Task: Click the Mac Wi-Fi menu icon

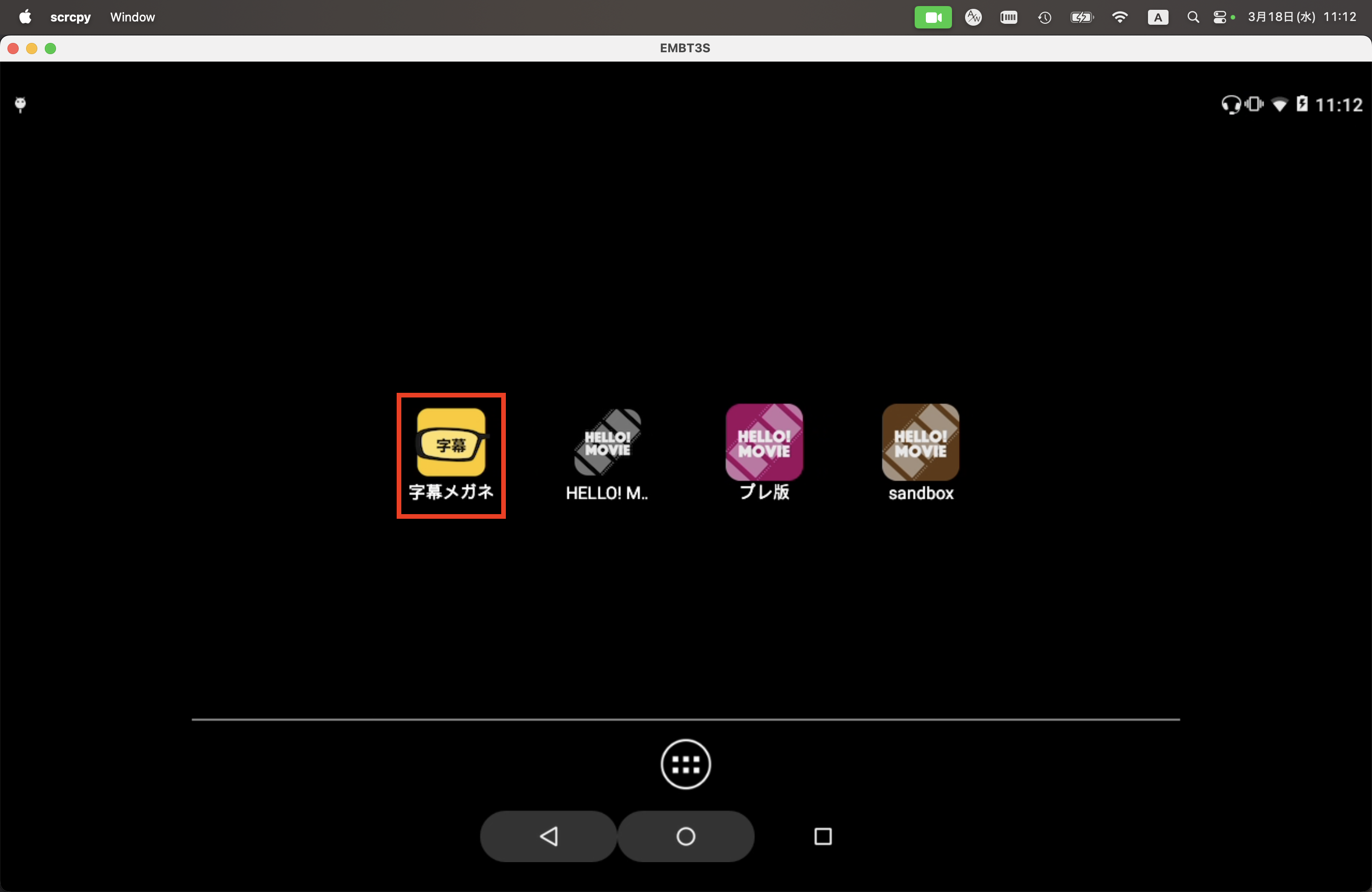Action: (x=1120, y=17)
